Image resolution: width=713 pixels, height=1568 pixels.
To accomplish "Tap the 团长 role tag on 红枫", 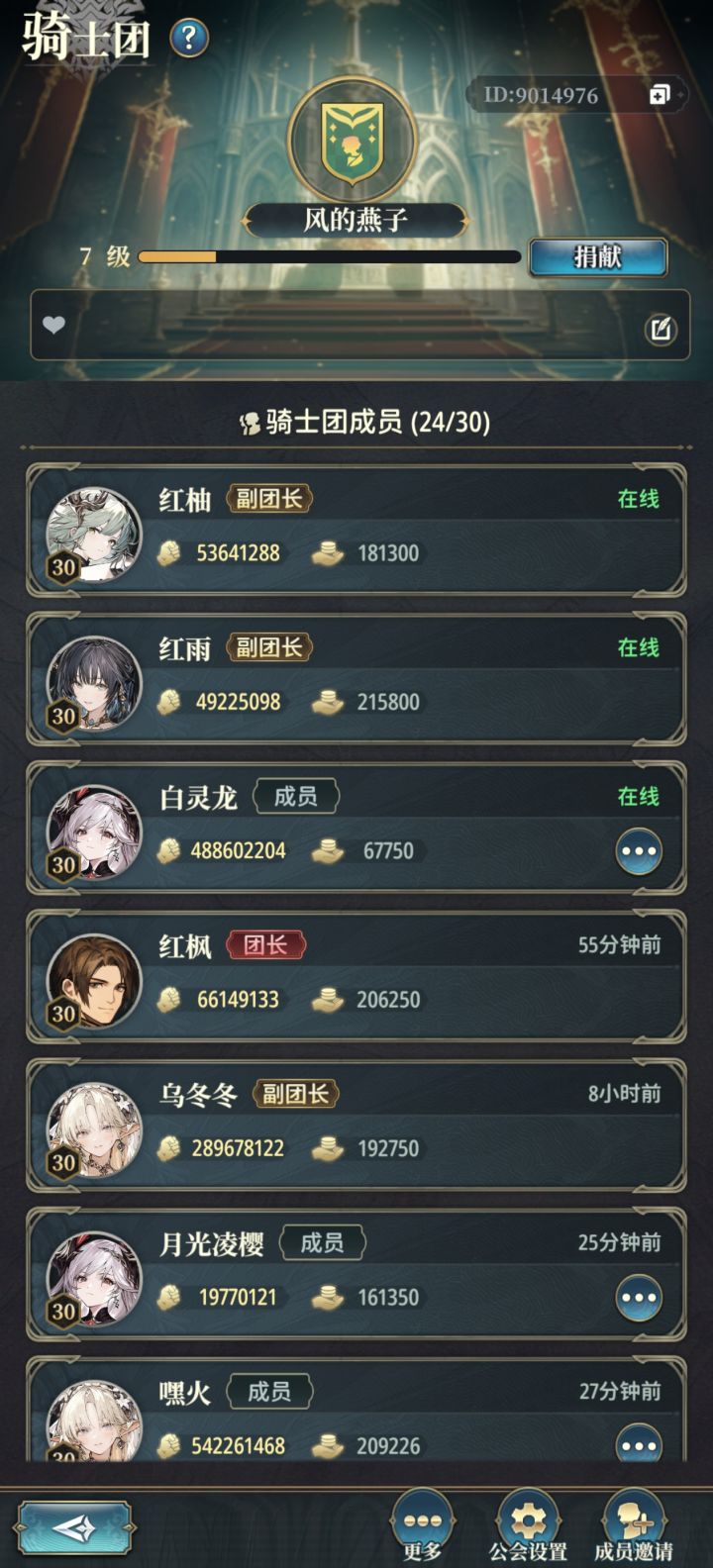I will click(x=265, y=945).
